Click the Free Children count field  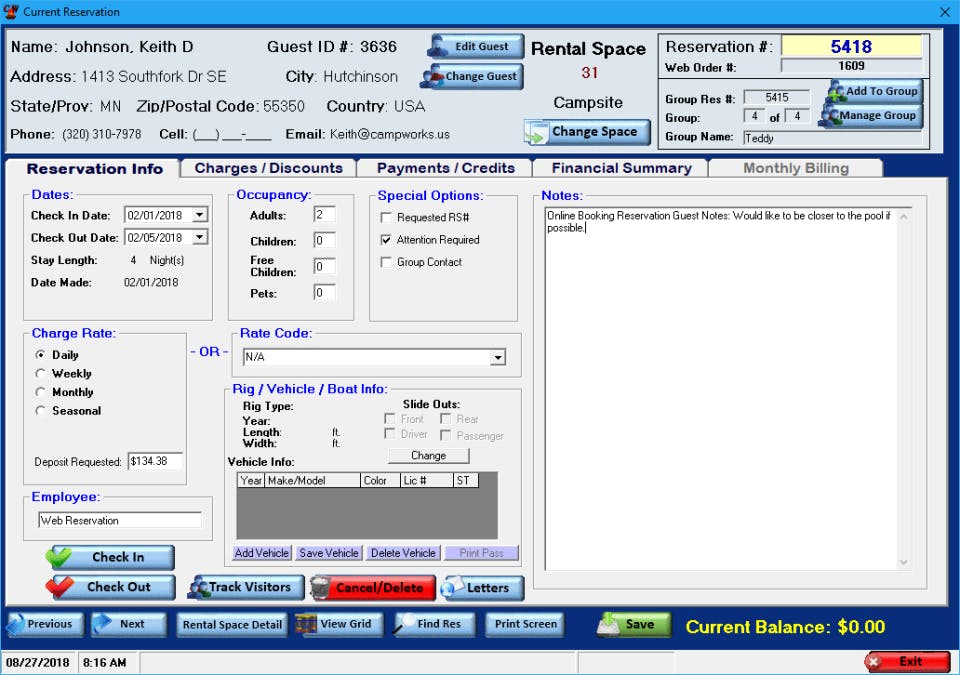tap(324, 266)
